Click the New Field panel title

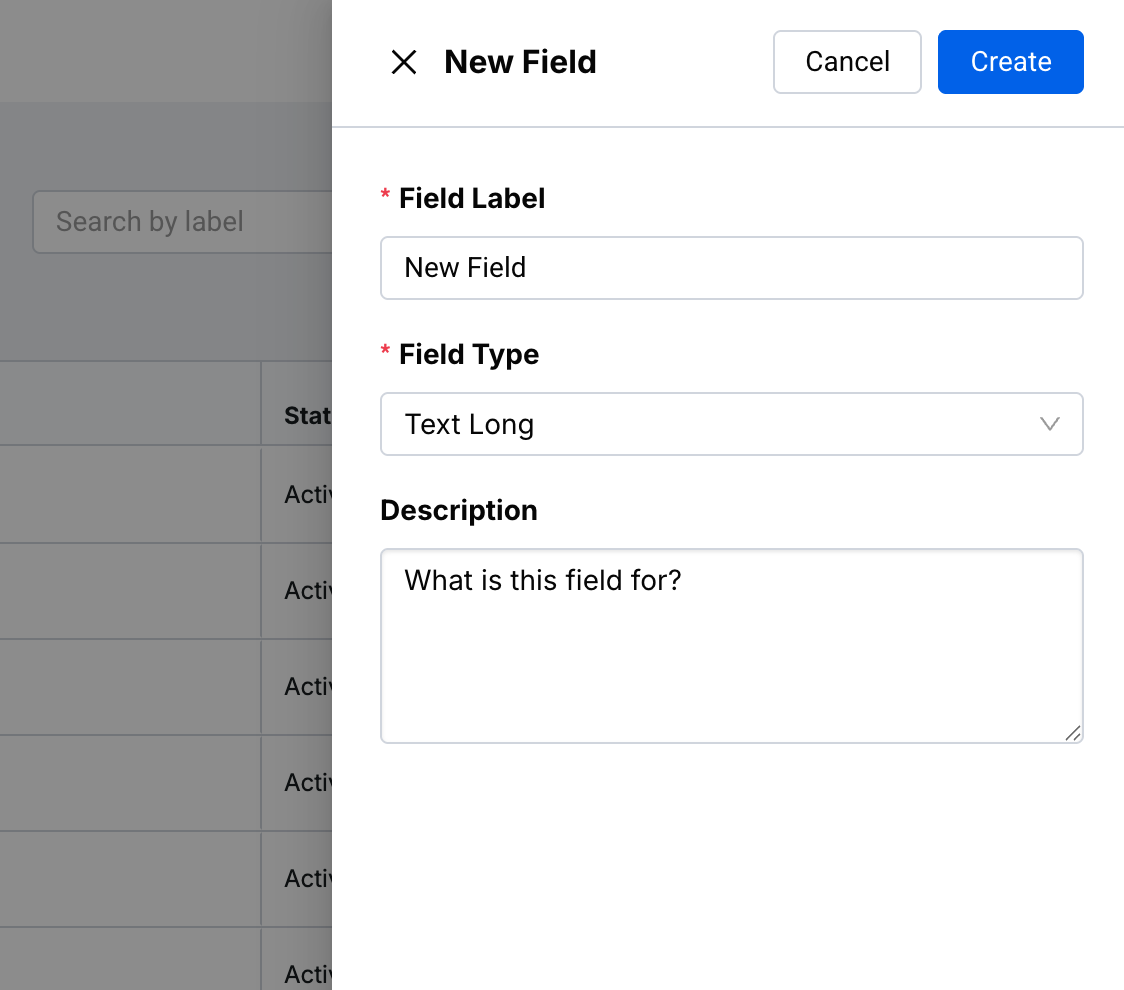[520, 62]
